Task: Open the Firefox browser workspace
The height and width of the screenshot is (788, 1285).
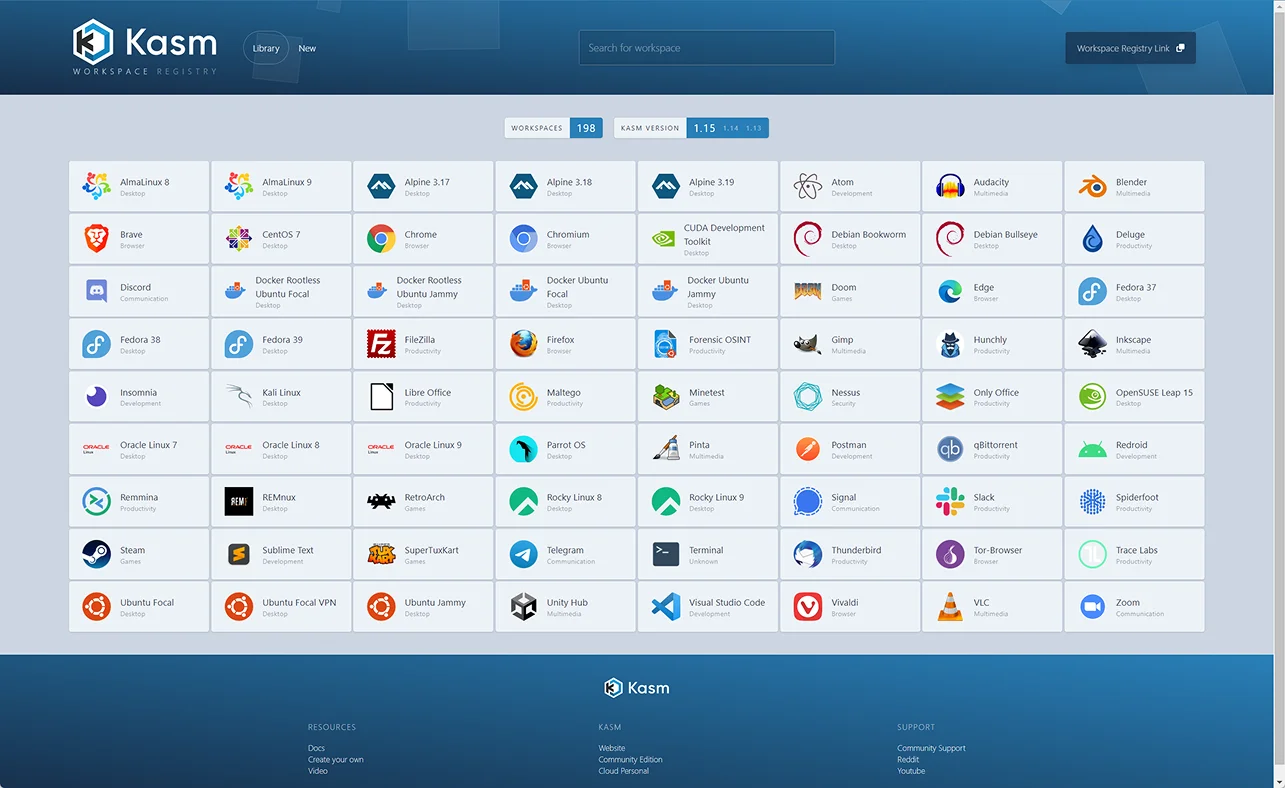Action: (565, 343)
